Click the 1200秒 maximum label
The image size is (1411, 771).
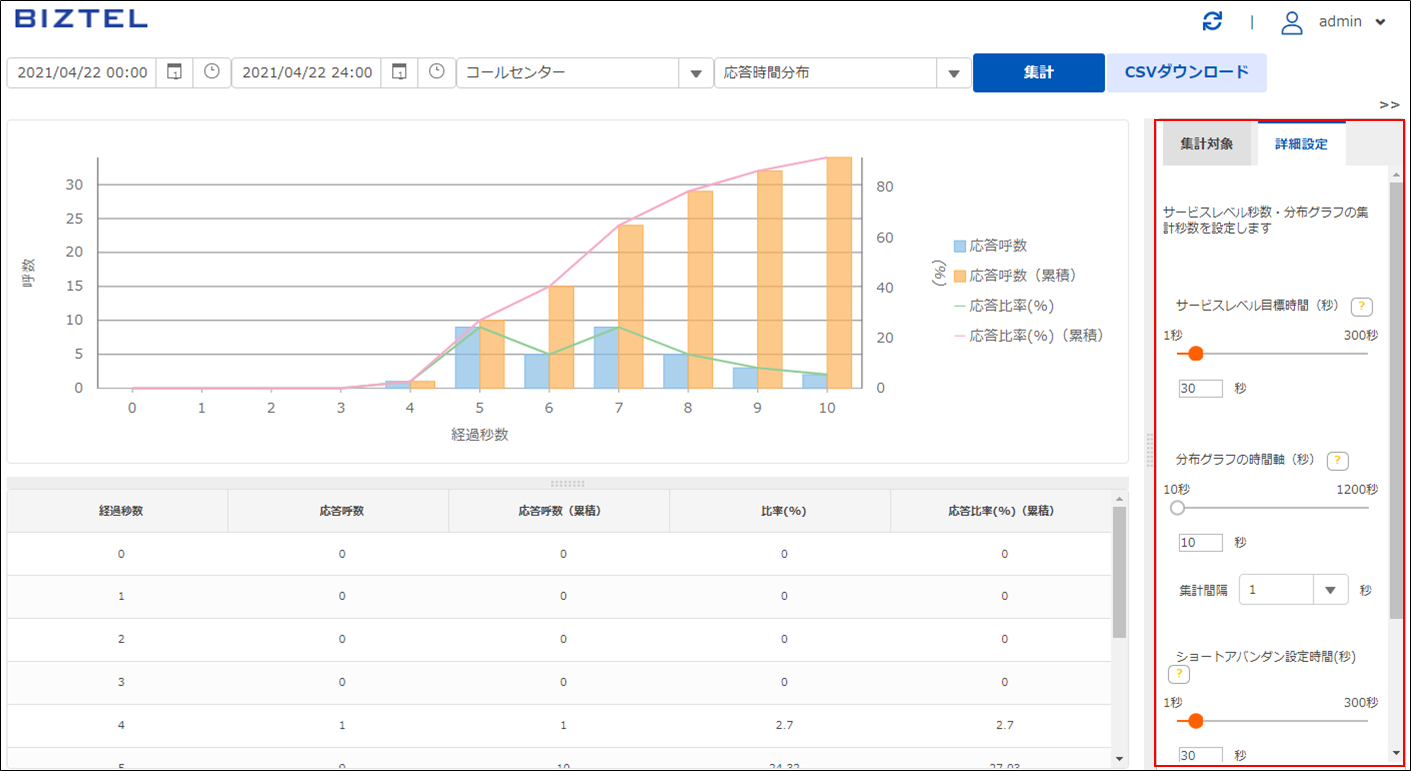point(1357,490)
